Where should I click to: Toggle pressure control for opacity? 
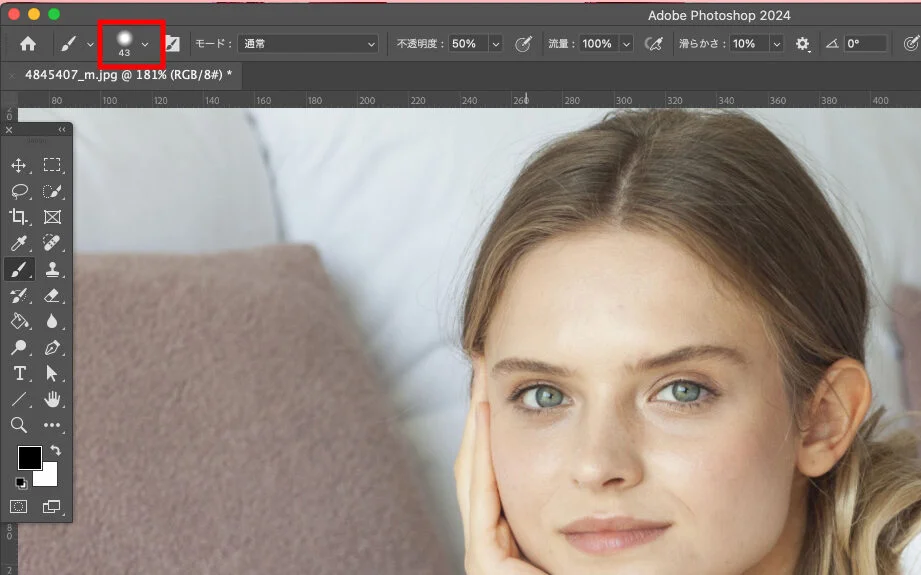tap(523, 44)
